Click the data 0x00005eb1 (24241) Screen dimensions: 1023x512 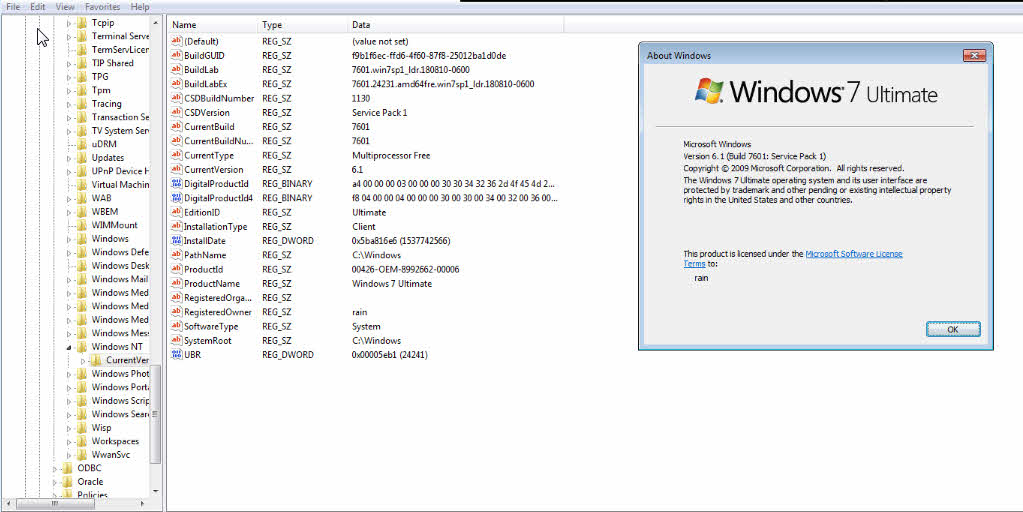point(389,355)
